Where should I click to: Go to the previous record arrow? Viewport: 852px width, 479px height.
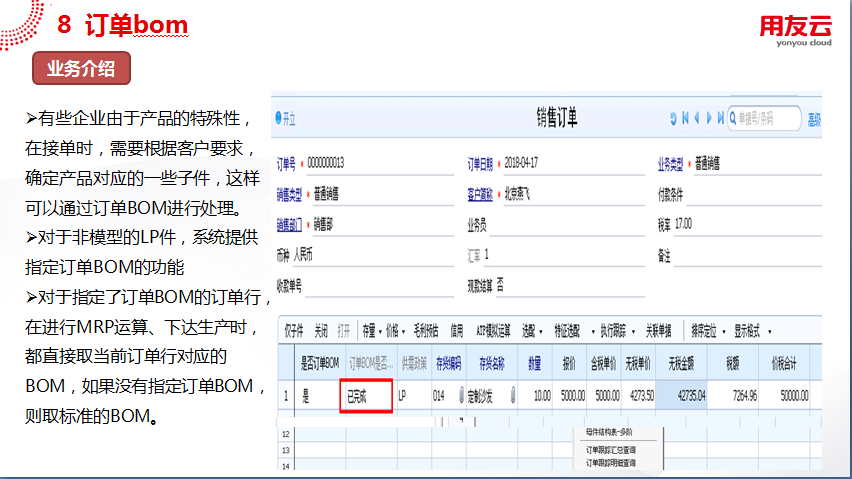[697, 119]
